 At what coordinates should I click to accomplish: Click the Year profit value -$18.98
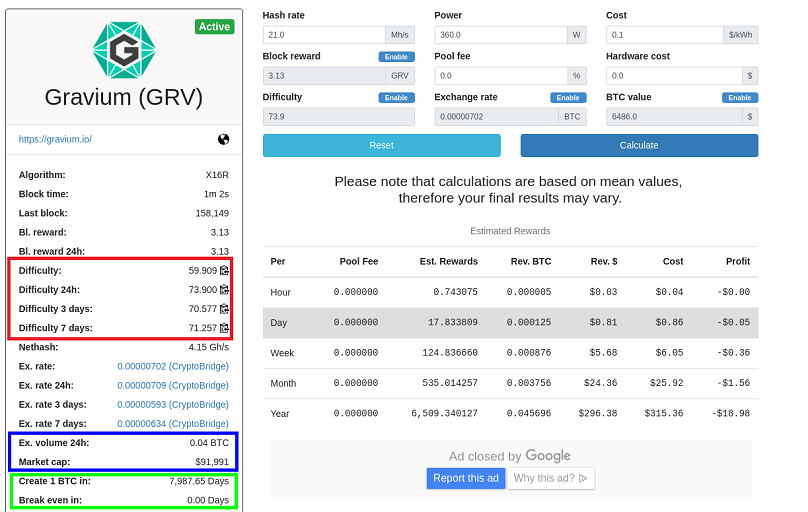click(733, 413)
